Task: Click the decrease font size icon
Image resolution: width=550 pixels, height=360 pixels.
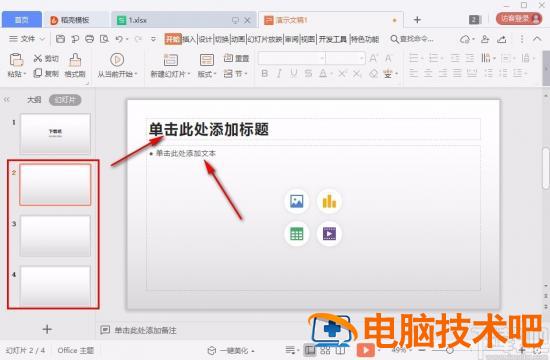Action: 388,58
